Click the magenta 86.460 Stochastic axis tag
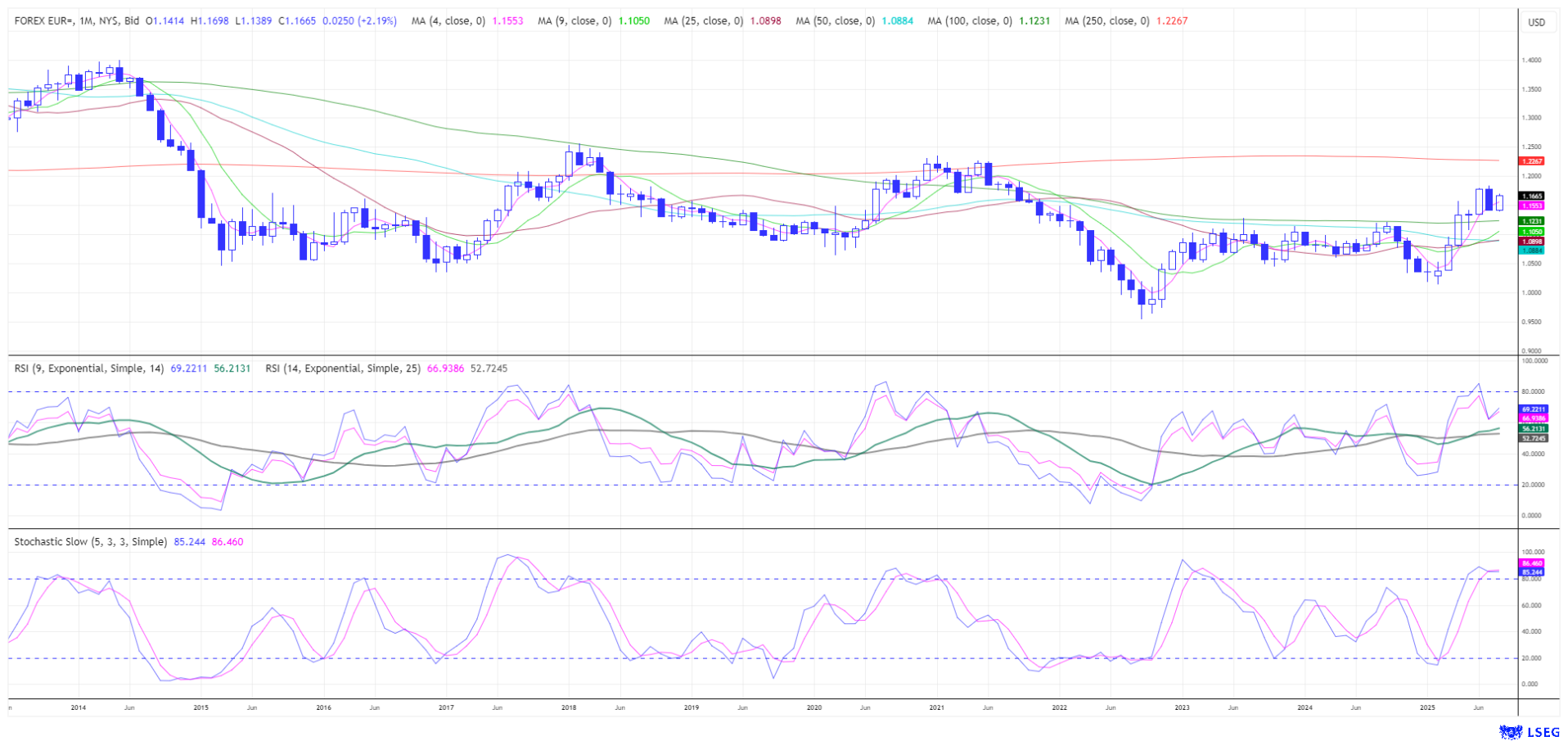 tap(1531, 563)
